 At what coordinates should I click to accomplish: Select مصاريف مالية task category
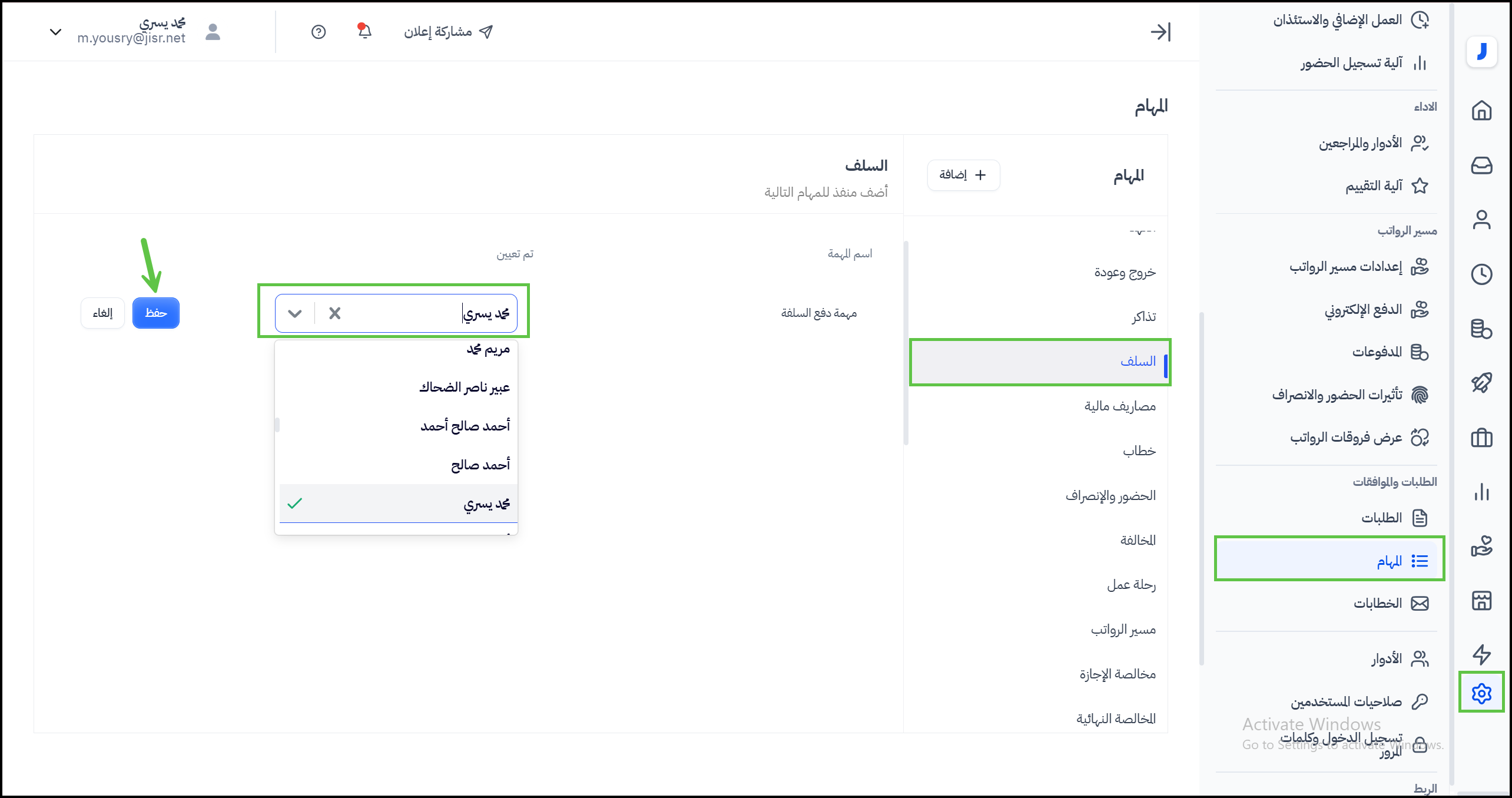click(x=1120, y=406)
